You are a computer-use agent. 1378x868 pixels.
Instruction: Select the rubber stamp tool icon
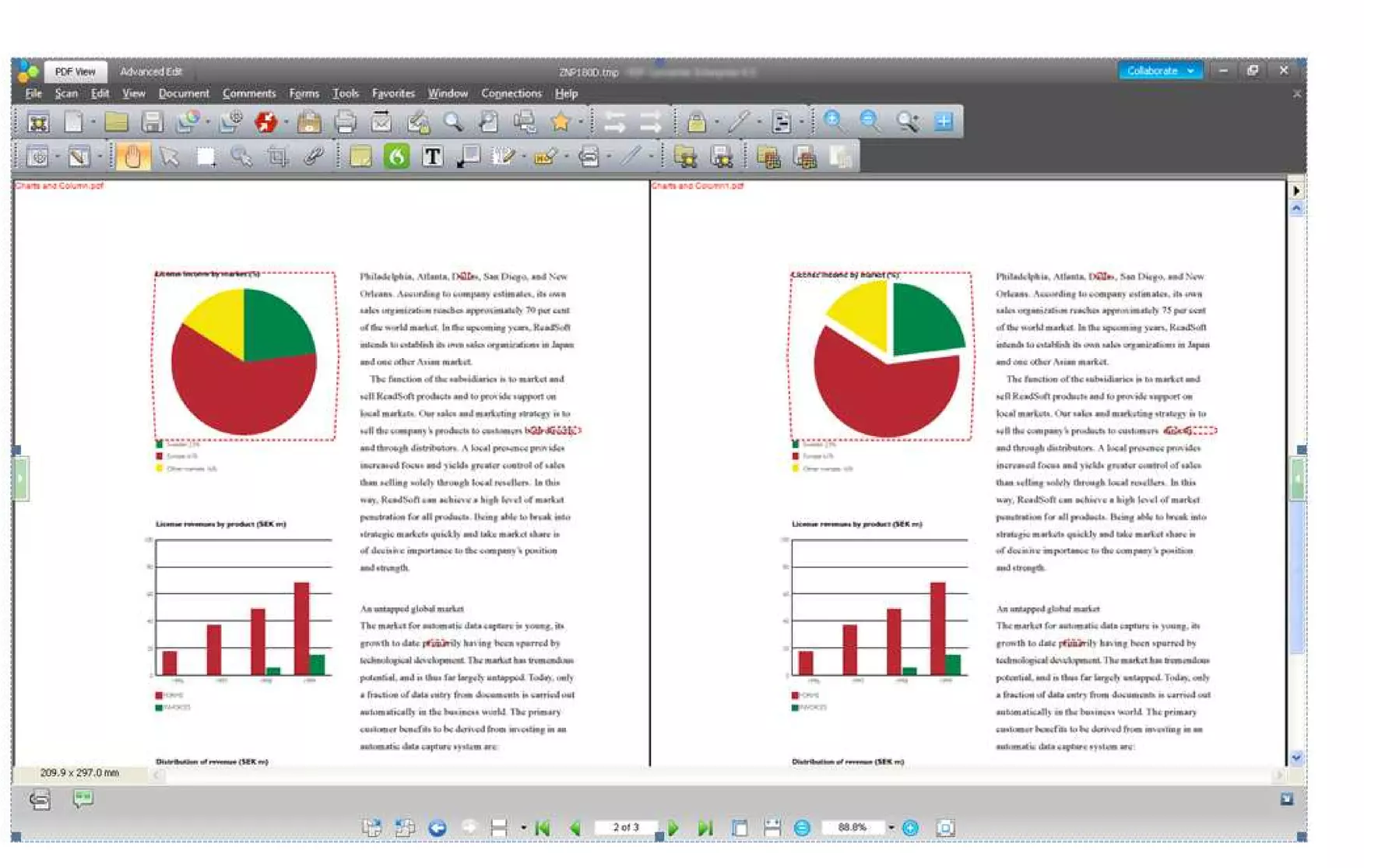[545, 156]
